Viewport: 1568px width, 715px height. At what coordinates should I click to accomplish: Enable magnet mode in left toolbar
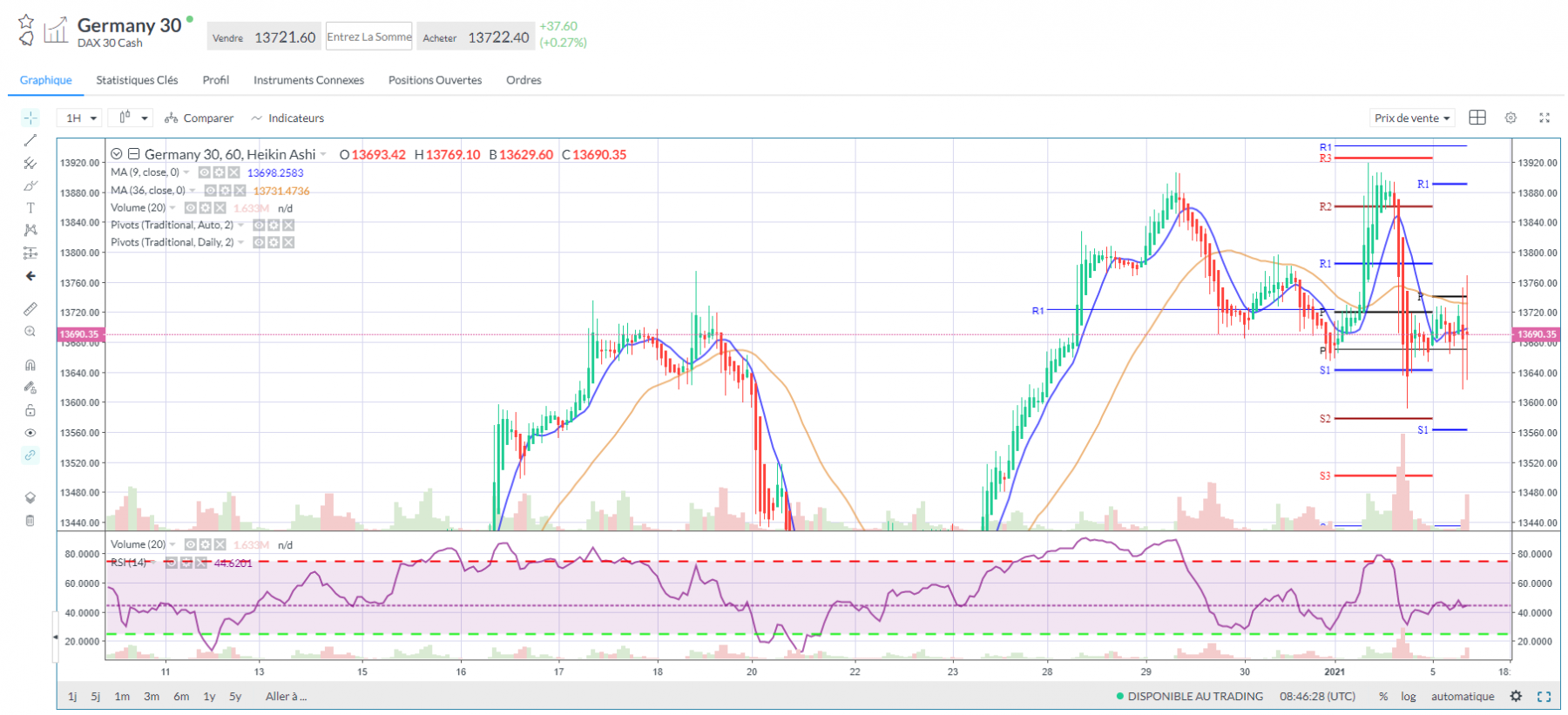pos(30,365)
